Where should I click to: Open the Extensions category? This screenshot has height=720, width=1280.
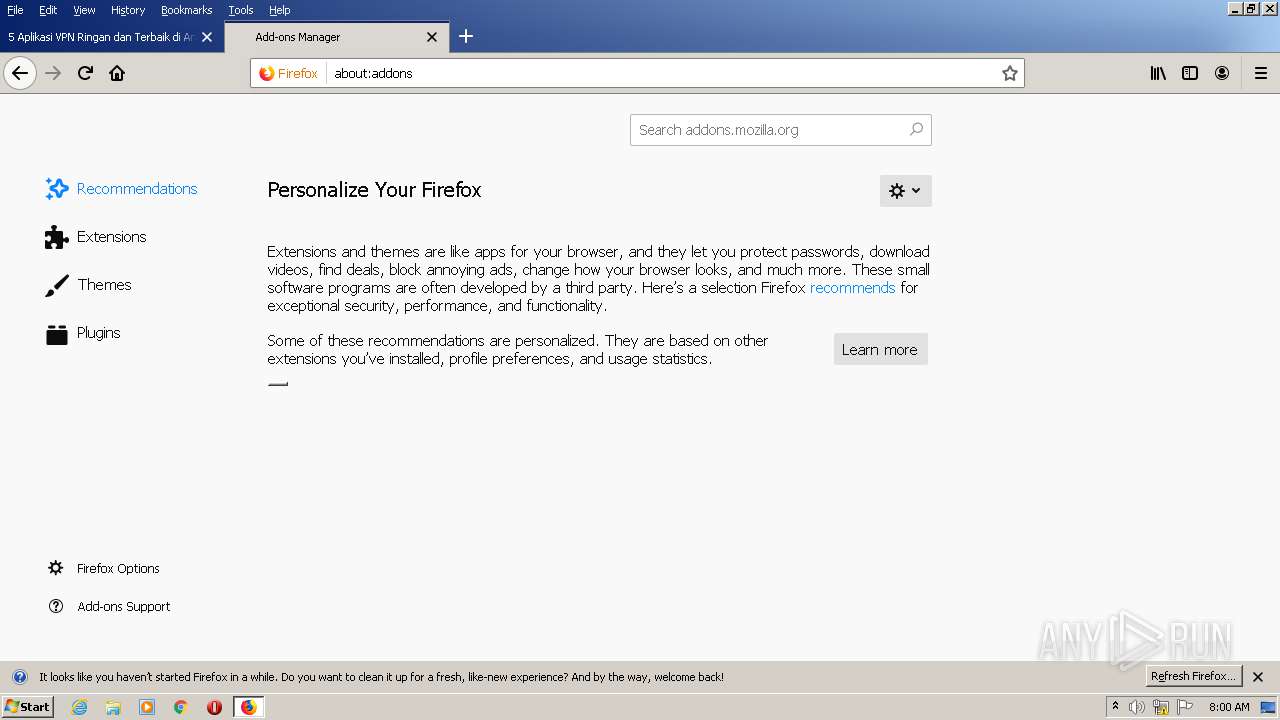pyautogui.click(x=96, y=237)
